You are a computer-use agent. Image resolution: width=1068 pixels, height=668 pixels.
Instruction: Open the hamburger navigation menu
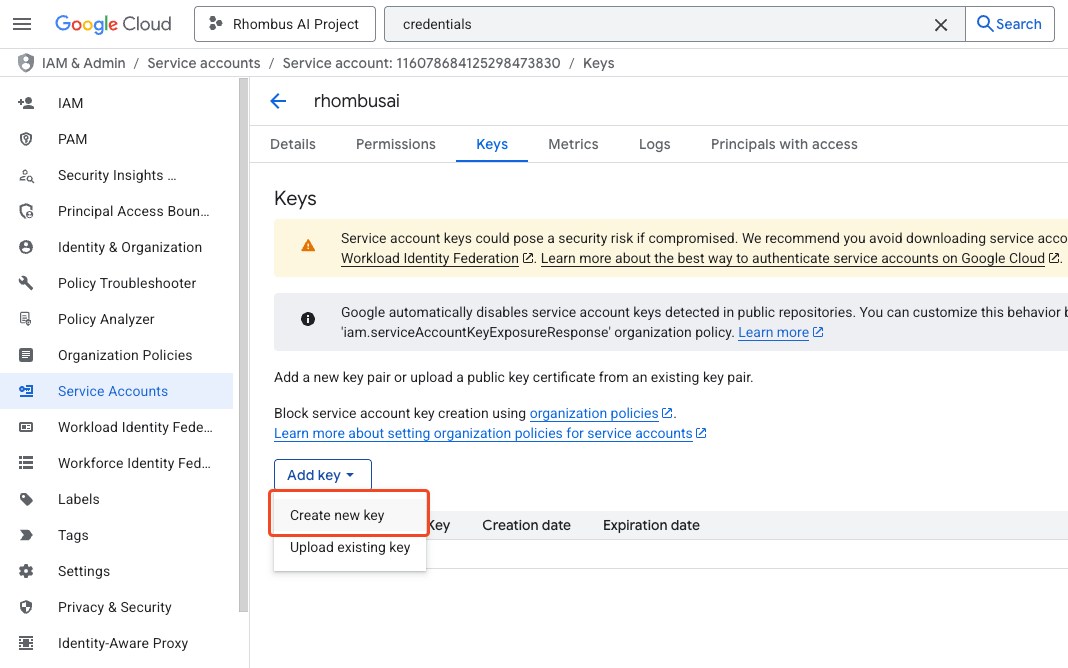pyautogui.click(x=22, y=24)
